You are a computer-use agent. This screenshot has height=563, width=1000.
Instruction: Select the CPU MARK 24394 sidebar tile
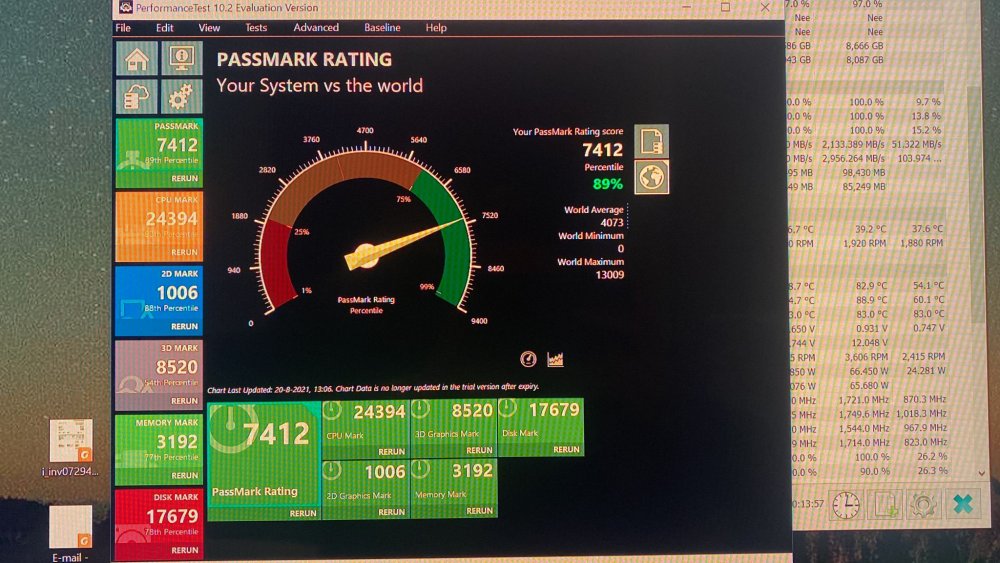[159, 226]
